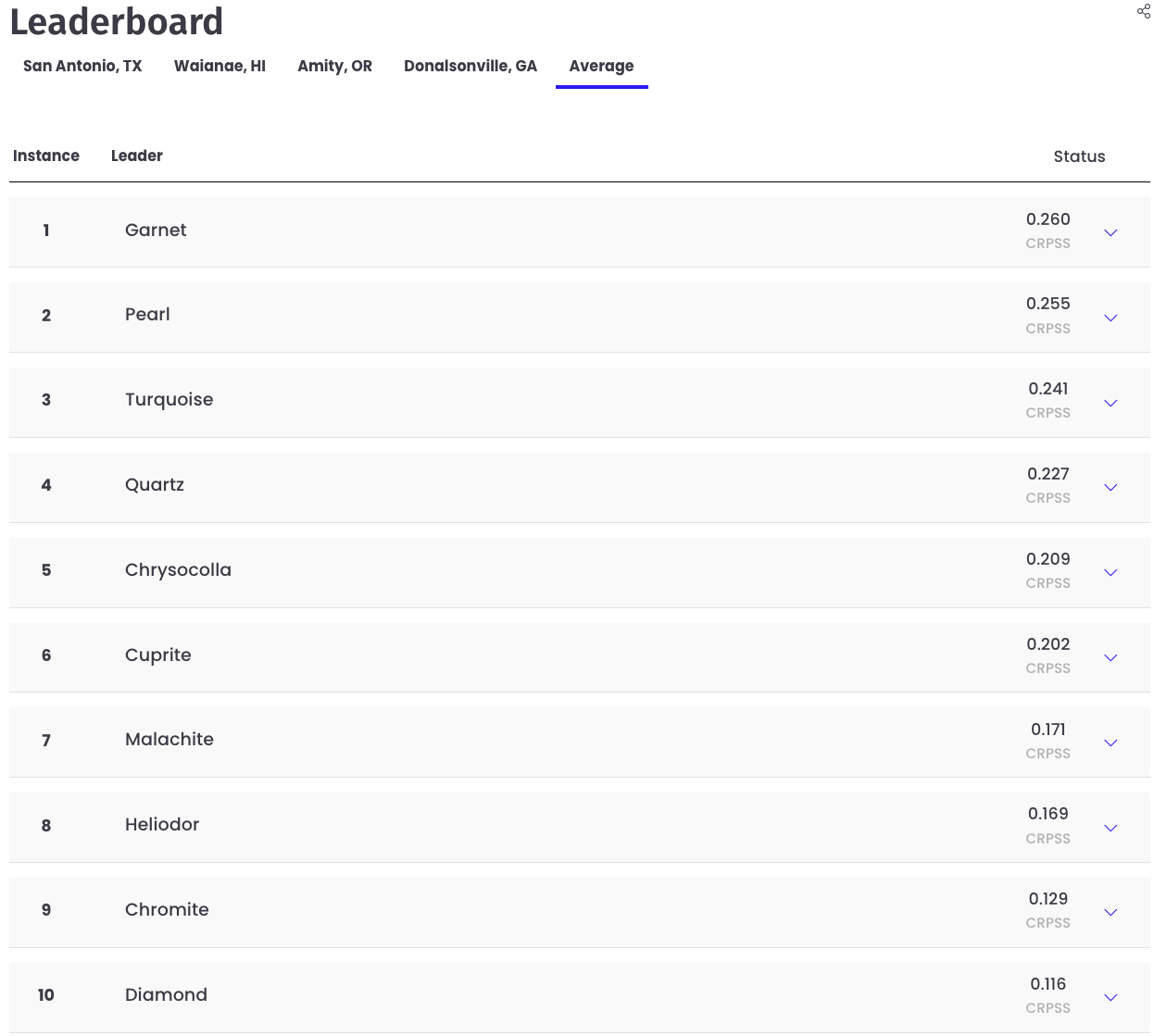Show Malachite details via chevron

1111,743
